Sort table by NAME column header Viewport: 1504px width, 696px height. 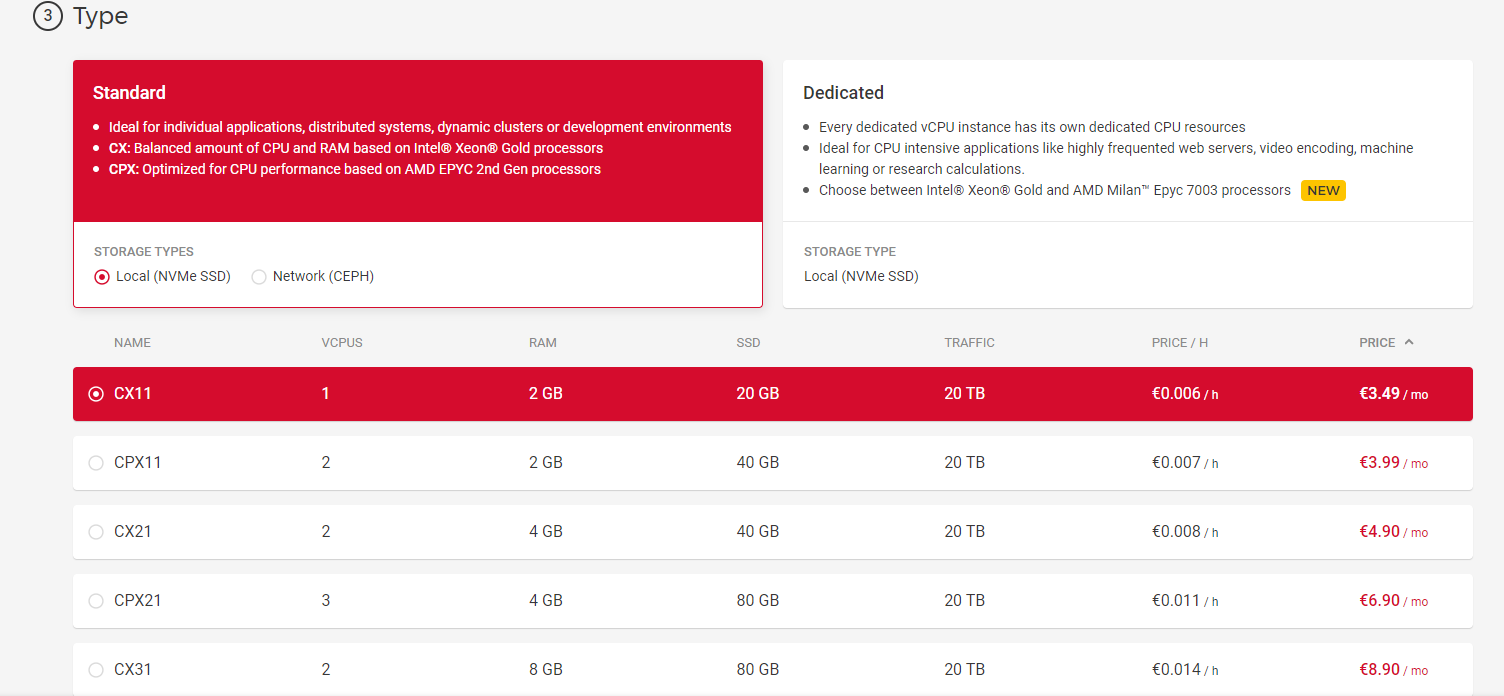point(132,342)
